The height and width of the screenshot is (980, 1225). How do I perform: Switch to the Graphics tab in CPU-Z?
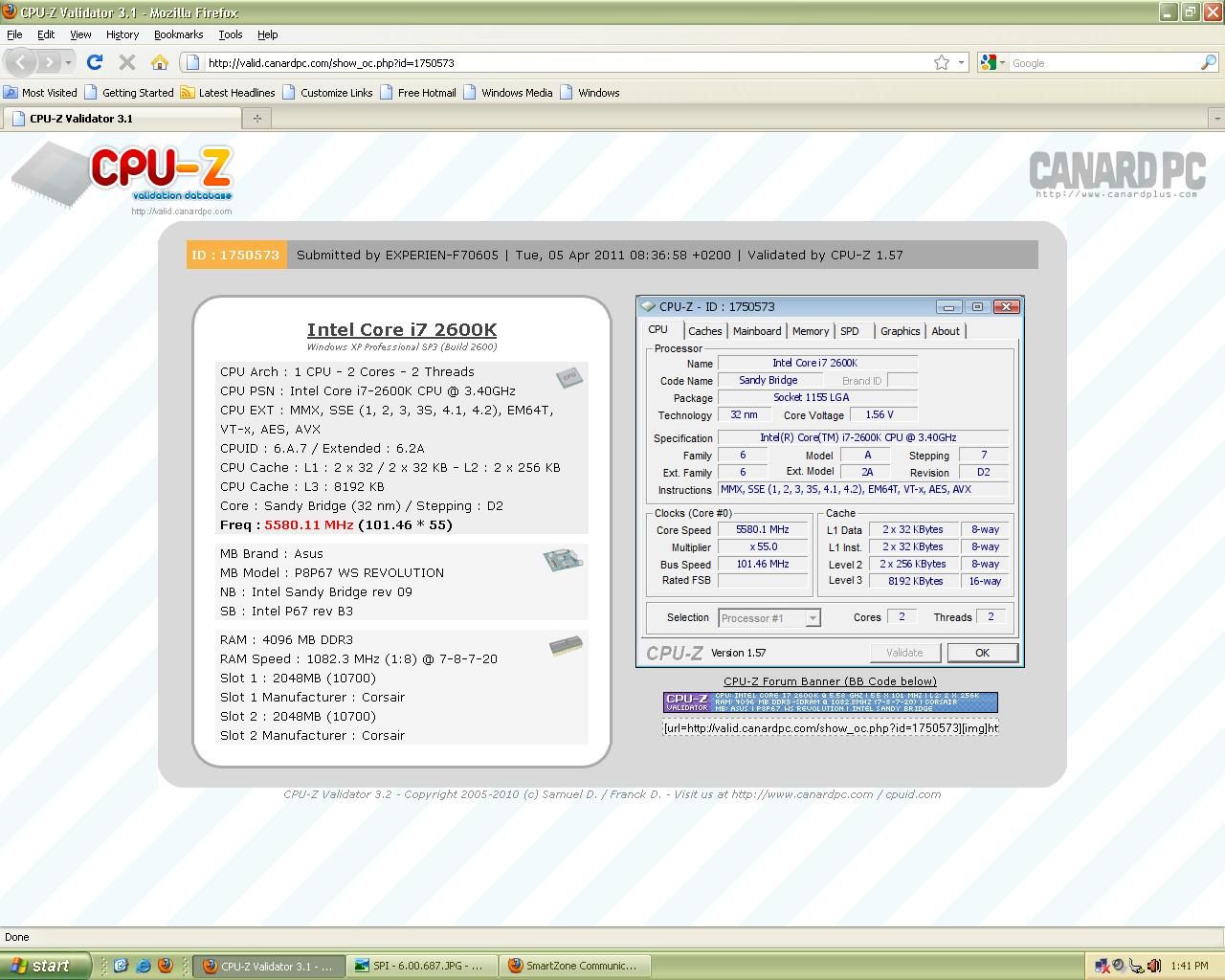[x=901, y=331]
